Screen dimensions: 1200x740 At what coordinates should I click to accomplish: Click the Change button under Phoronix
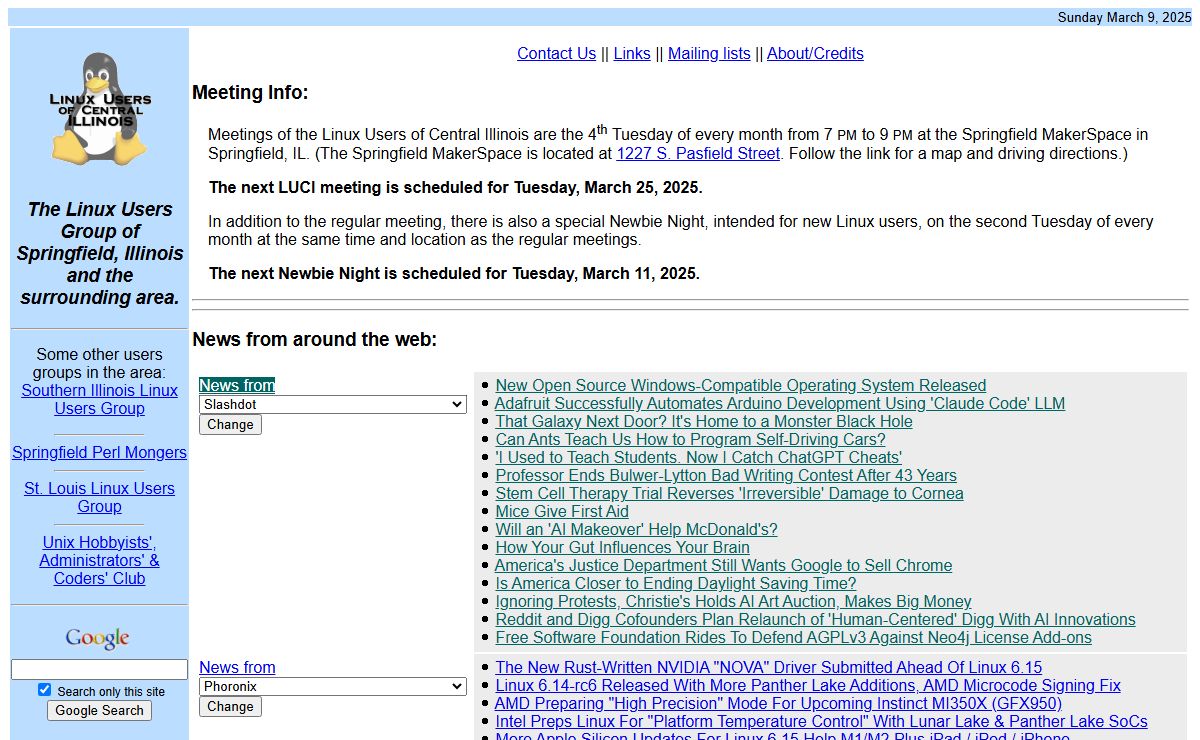(x=230, y=707)
